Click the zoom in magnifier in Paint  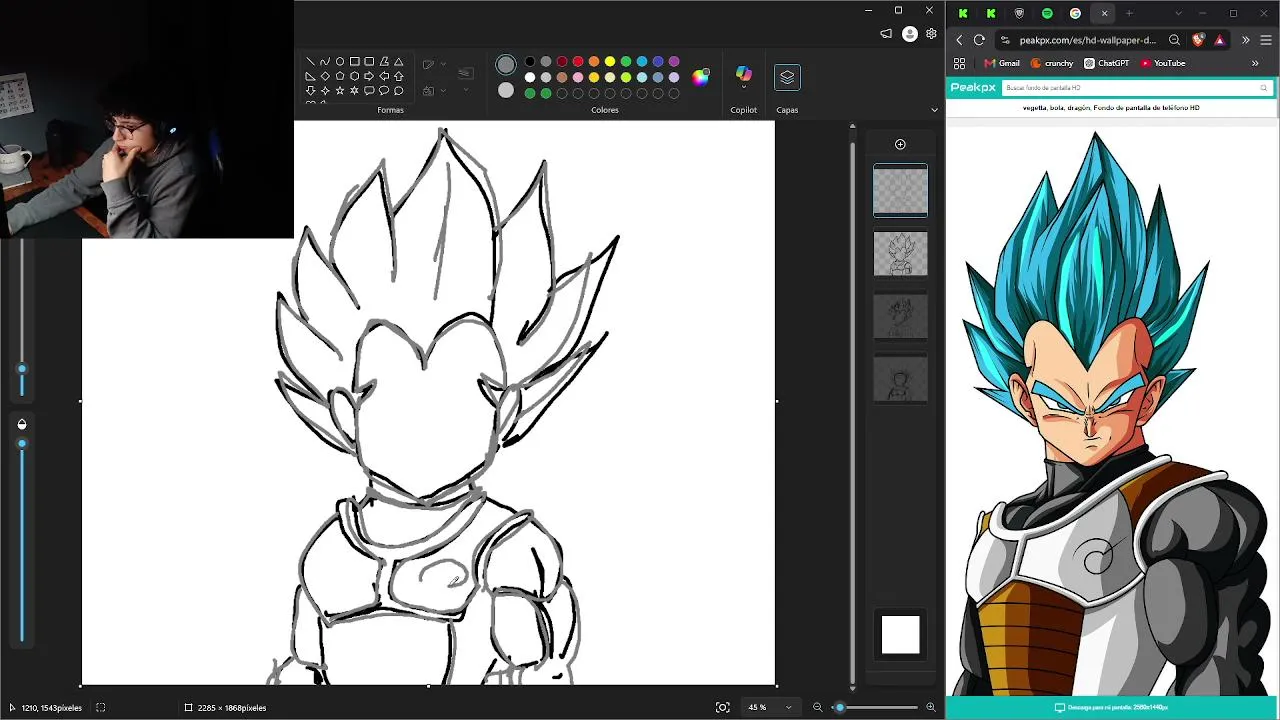click(x=931, y=707)
